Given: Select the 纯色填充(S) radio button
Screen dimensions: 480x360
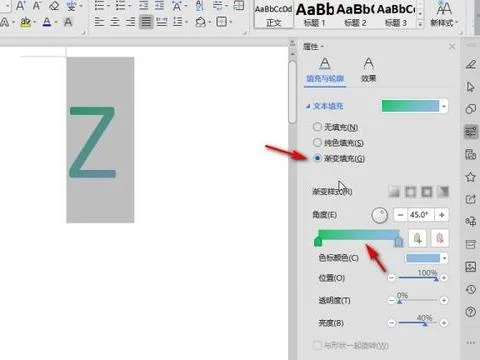Looking at the screenshot, I should (317, 142).
